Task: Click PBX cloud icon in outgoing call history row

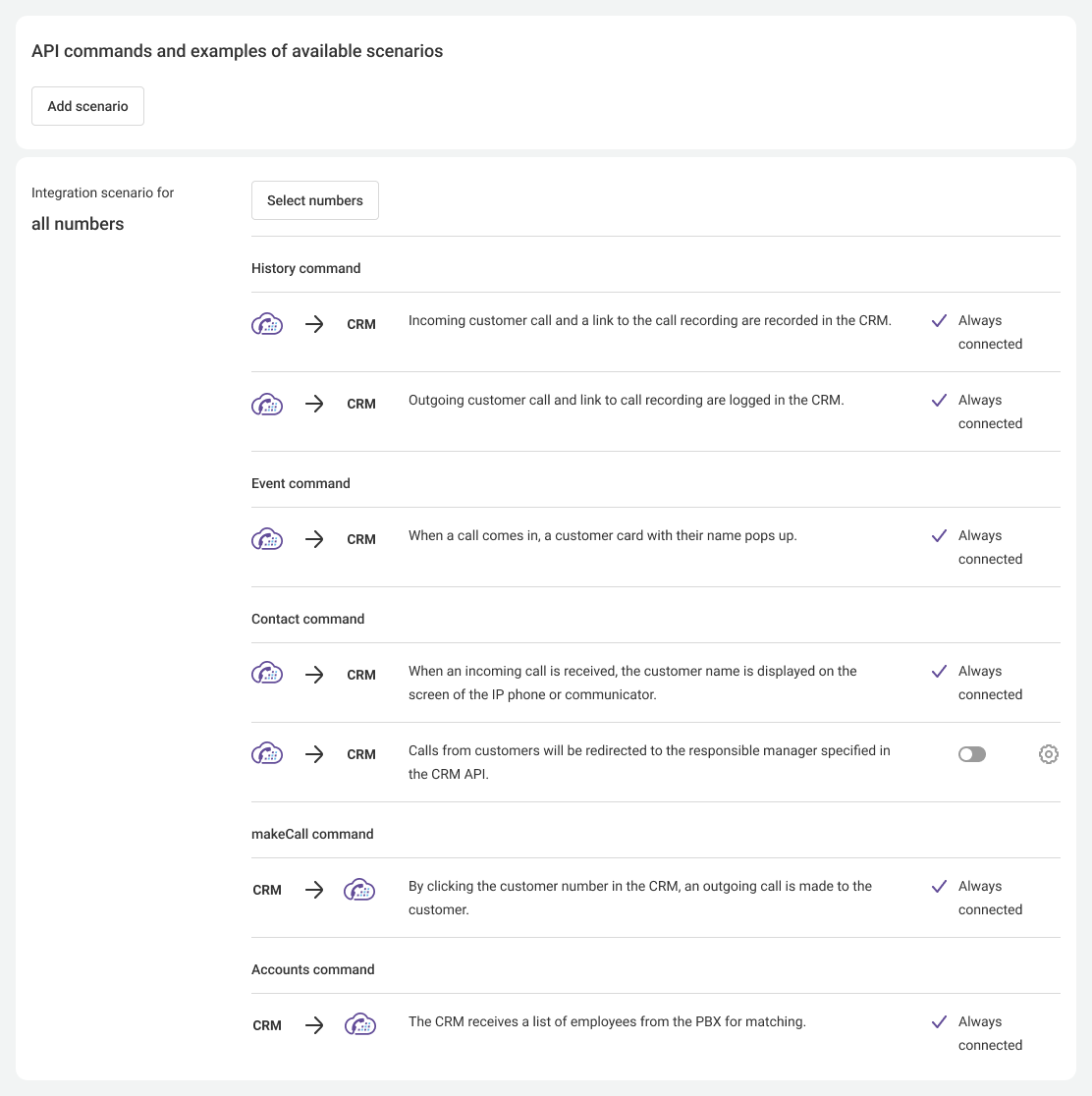Action: coord(267,404)
